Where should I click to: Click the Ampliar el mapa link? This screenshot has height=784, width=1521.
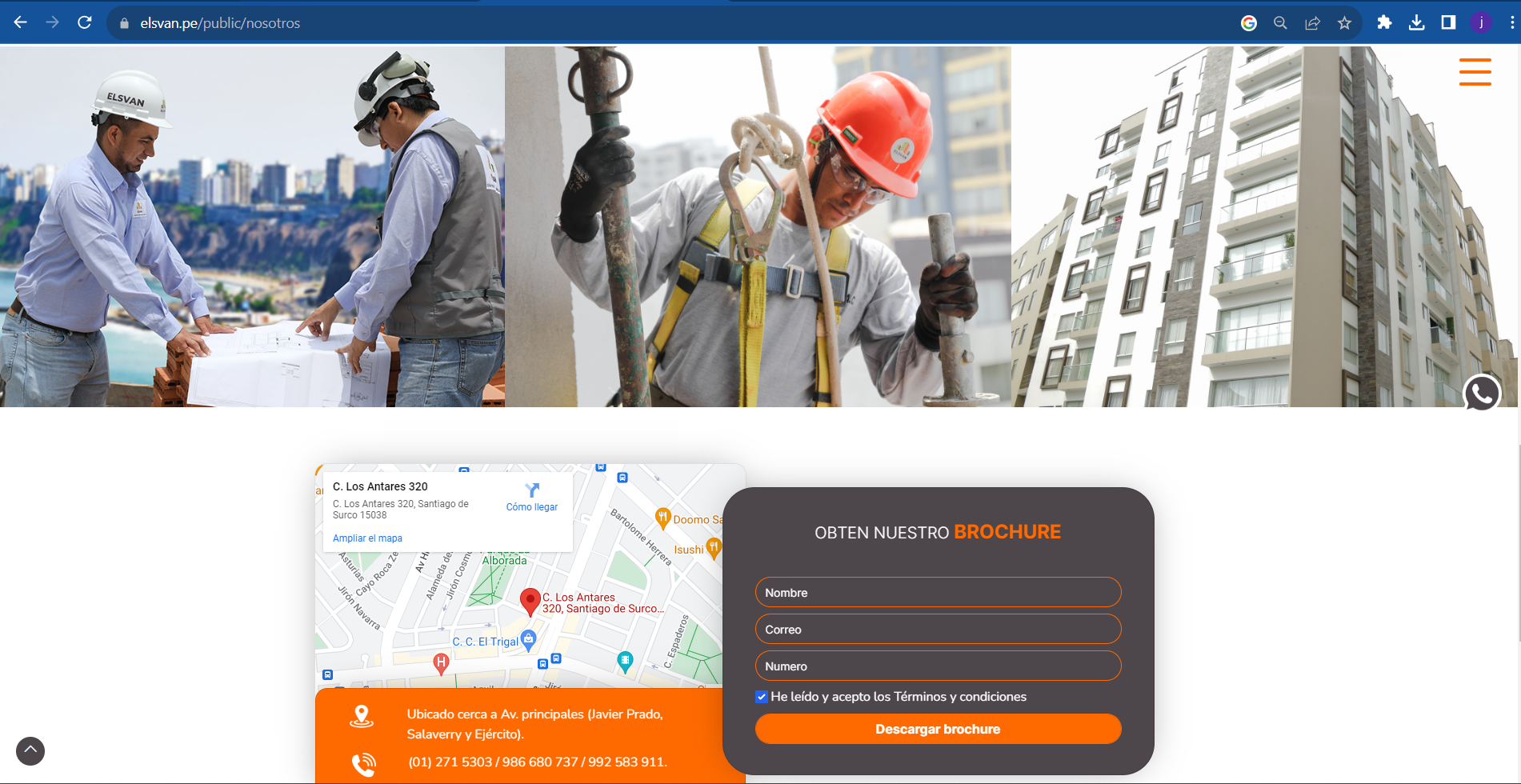point(367,538)
